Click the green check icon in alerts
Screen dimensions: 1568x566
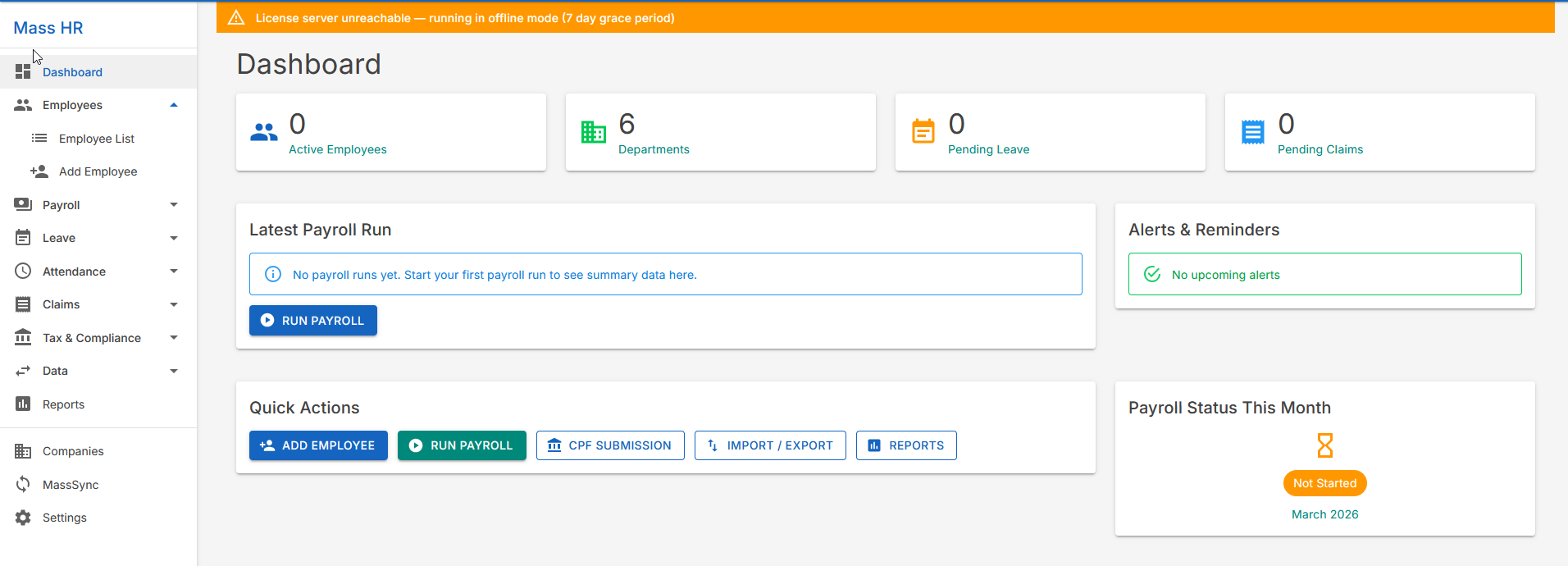coord(1152,274)
